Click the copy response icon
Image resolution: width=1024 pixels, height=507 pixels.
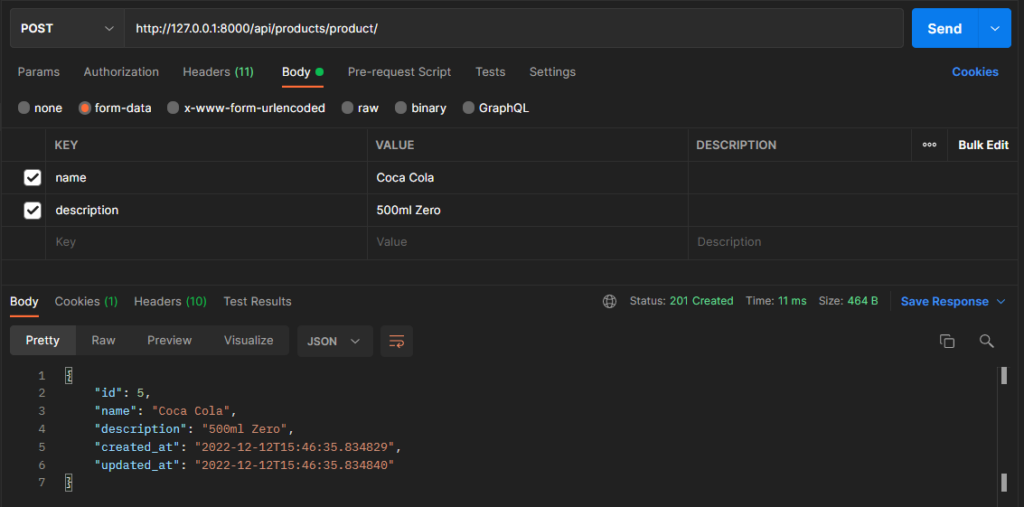pyautogui.click(x=947, y=341)
